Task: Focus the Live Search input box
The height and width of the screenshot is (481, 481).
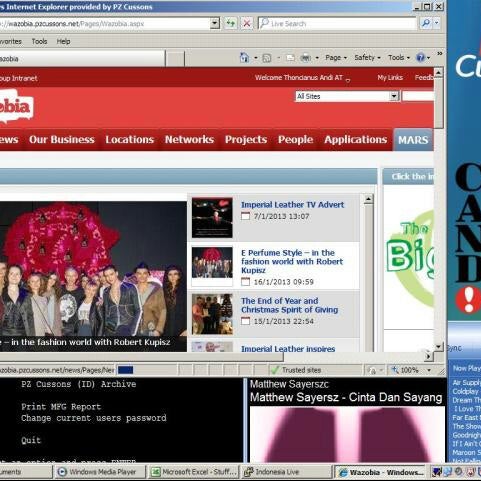Action: [337, 23]
